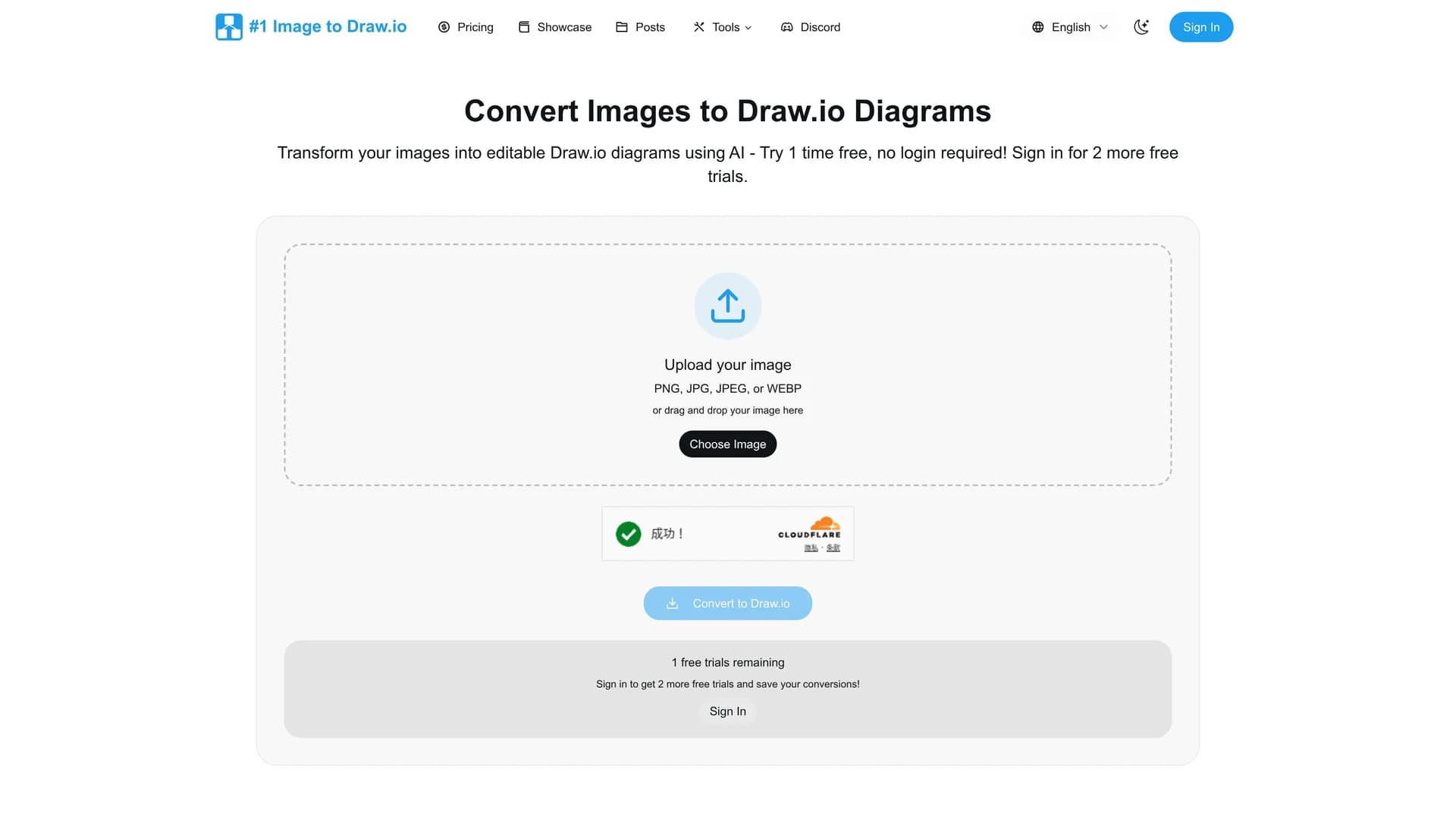Image resolution: width=1456 pixels, height=819 pixels.
Task: Click the blue Sign In button in header
Action: tap(1201, 27)
